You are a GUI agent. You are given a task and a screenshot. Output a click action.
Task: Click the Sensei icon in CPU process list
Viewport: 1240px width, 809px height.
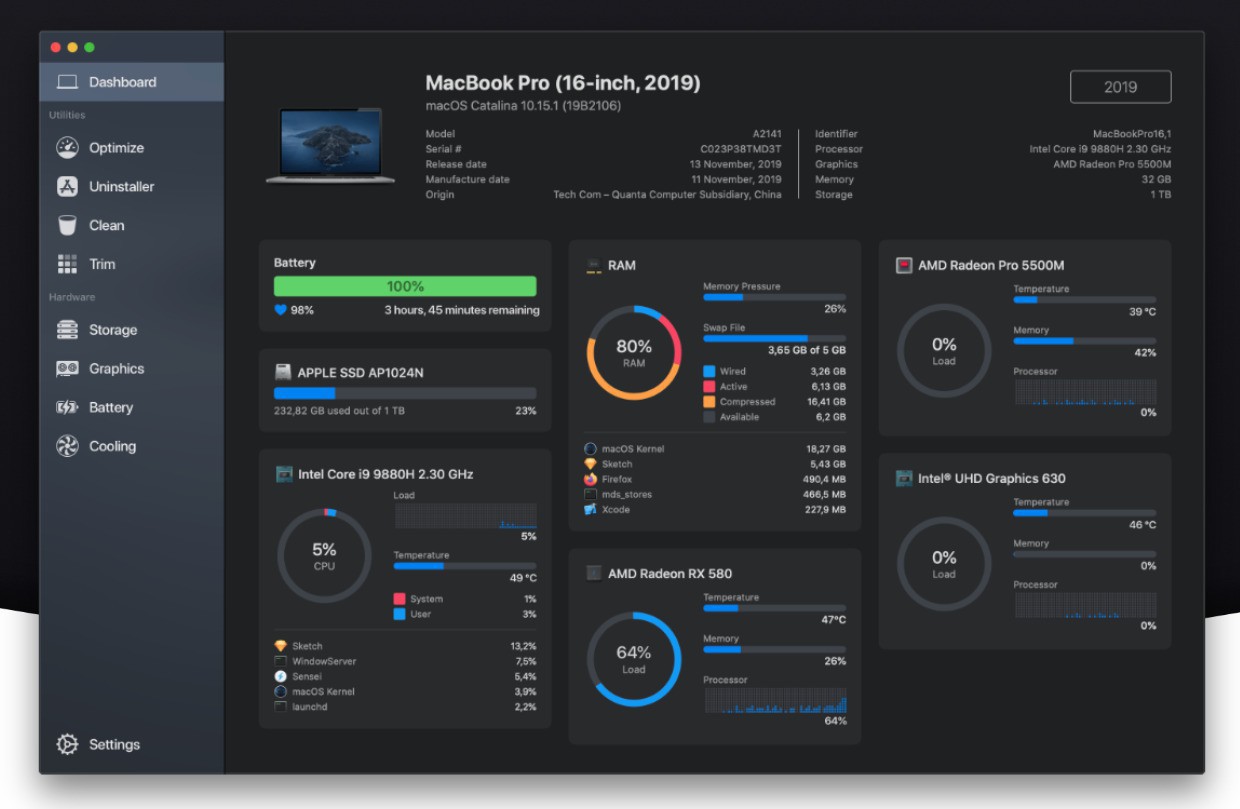(x=281, y=676)
